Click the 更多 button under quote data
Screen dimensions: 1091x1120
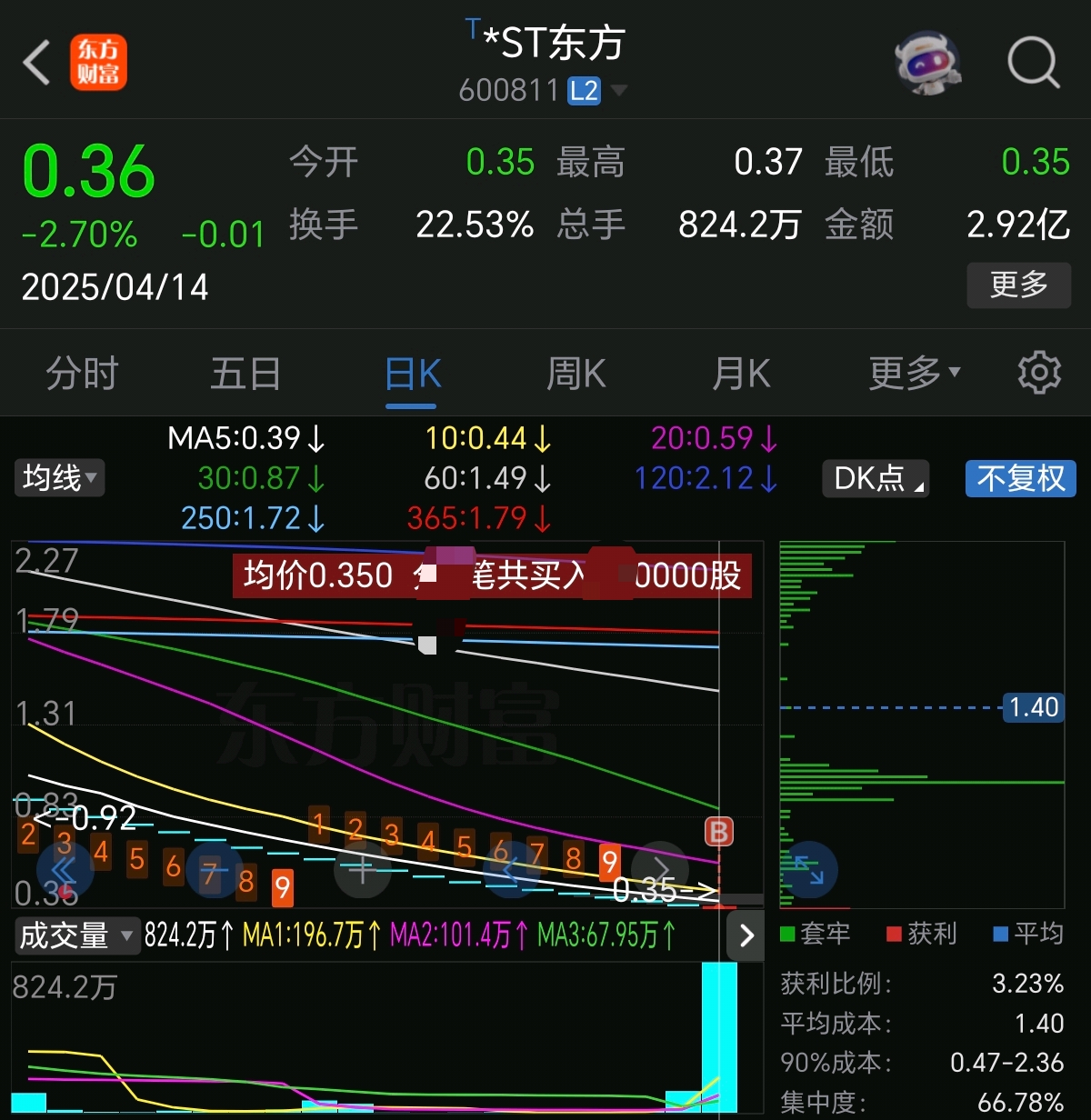point(1018,285)
